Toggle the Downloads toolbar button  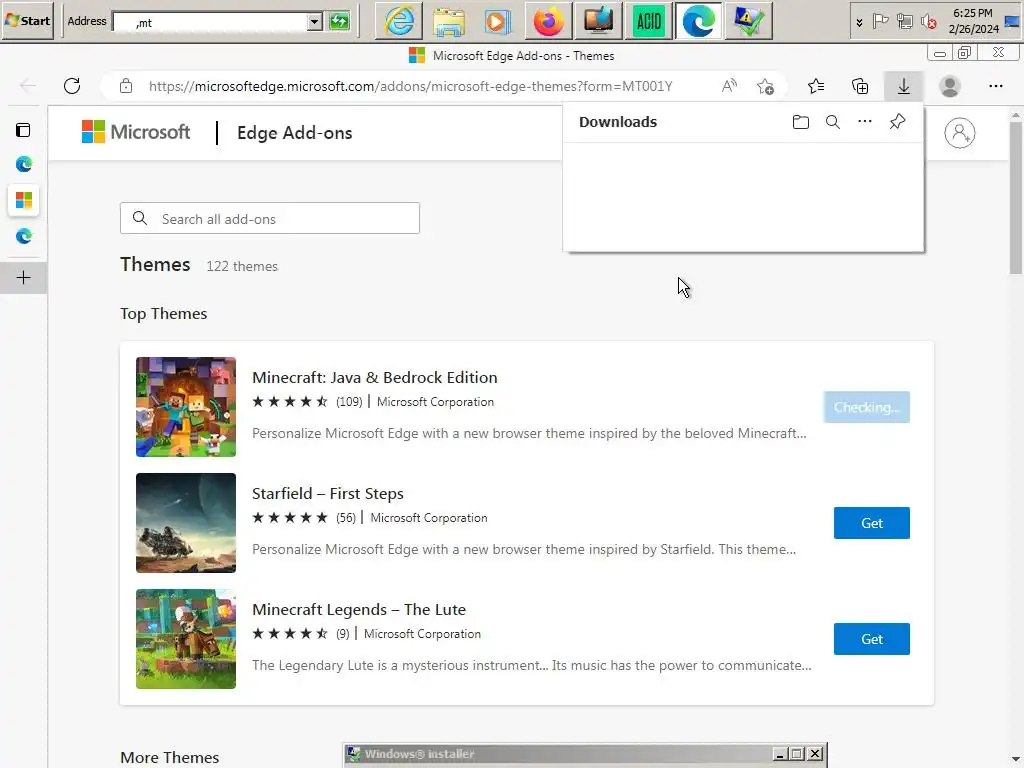904,86
